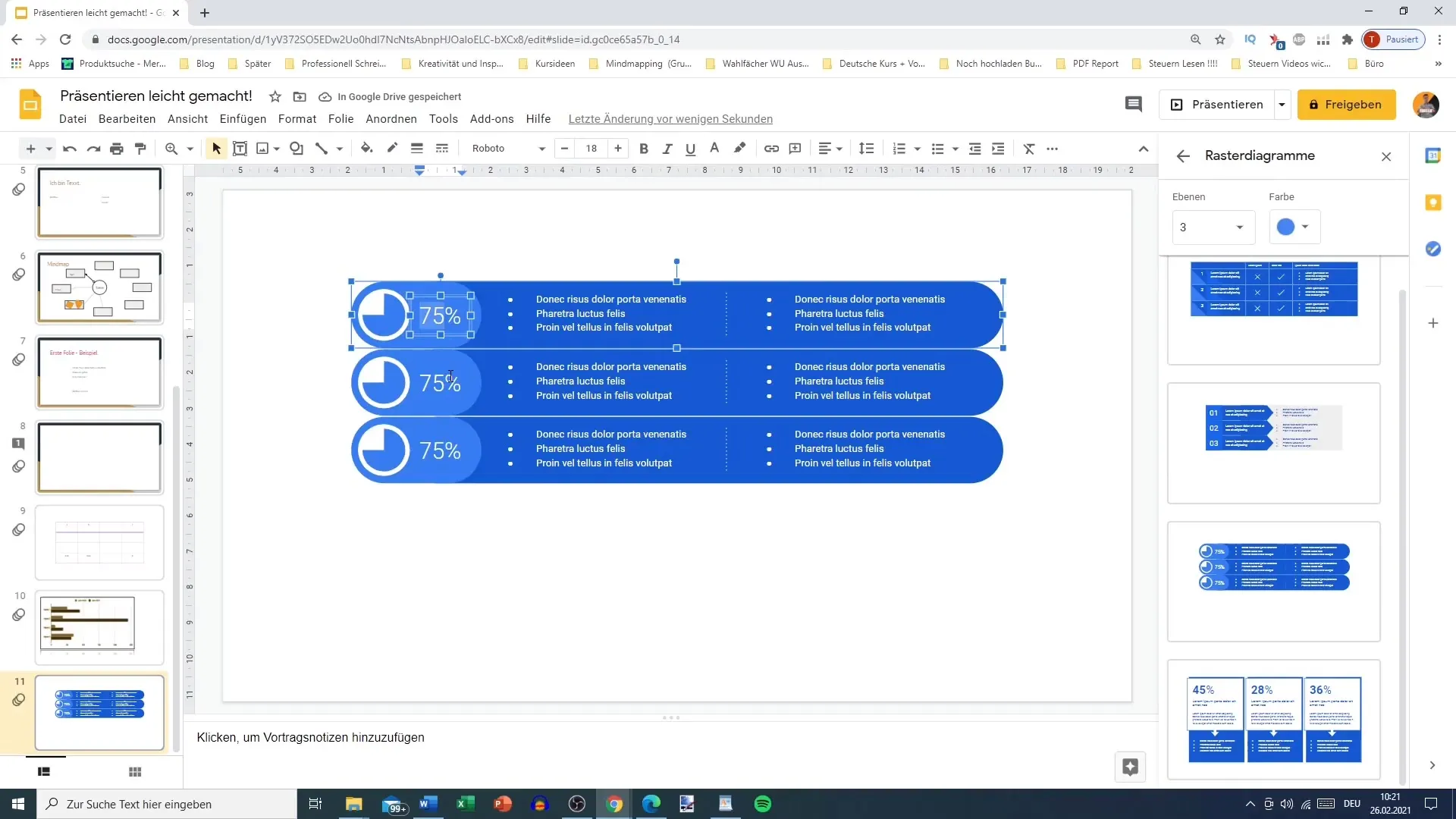The width and height of the screenshot is (1456, 819).
Task: Select slide 10 bar chart thumbnail
Action: (99, 627)
